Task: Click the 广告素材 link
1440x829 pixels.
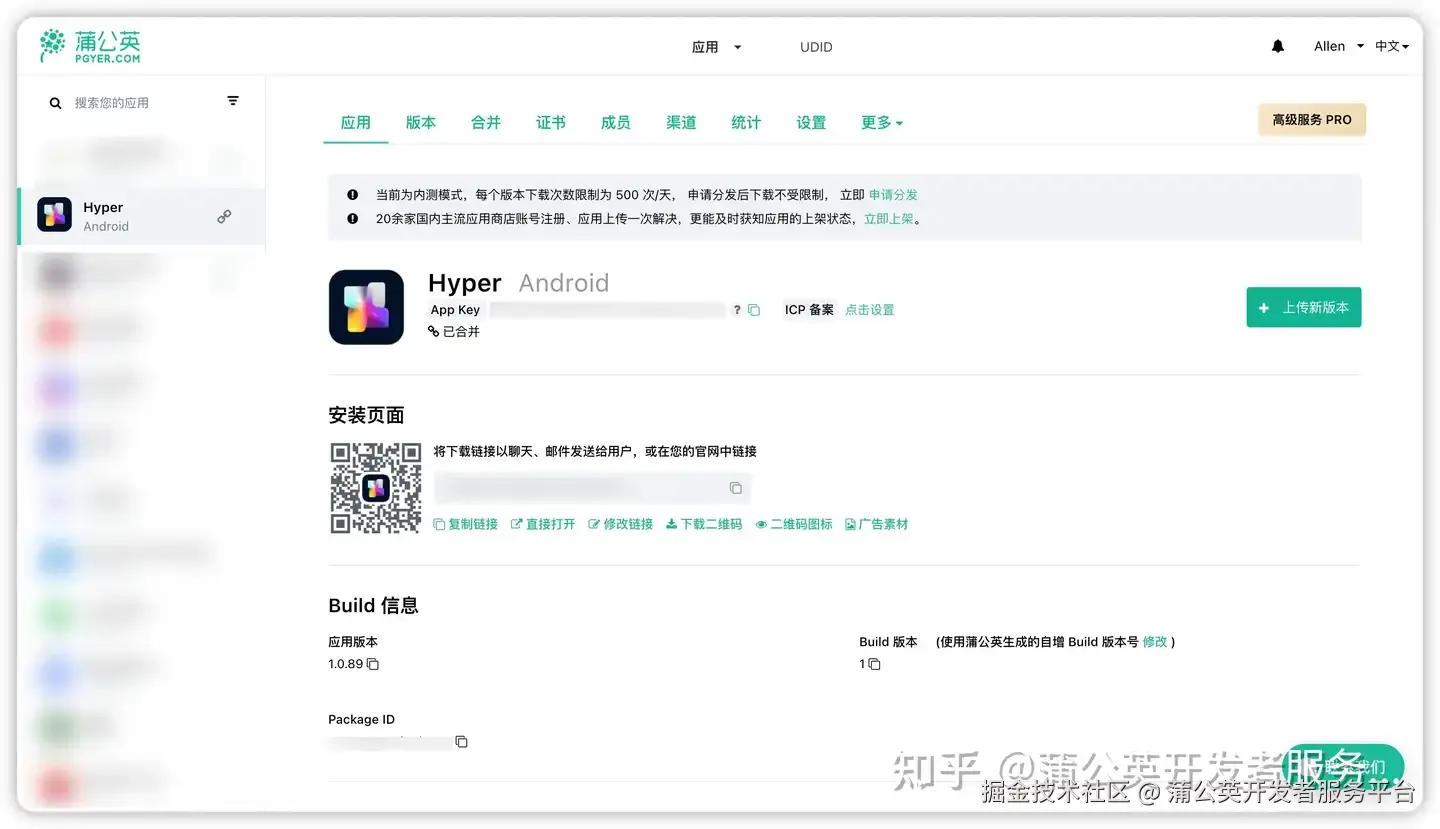Action: 877,524
